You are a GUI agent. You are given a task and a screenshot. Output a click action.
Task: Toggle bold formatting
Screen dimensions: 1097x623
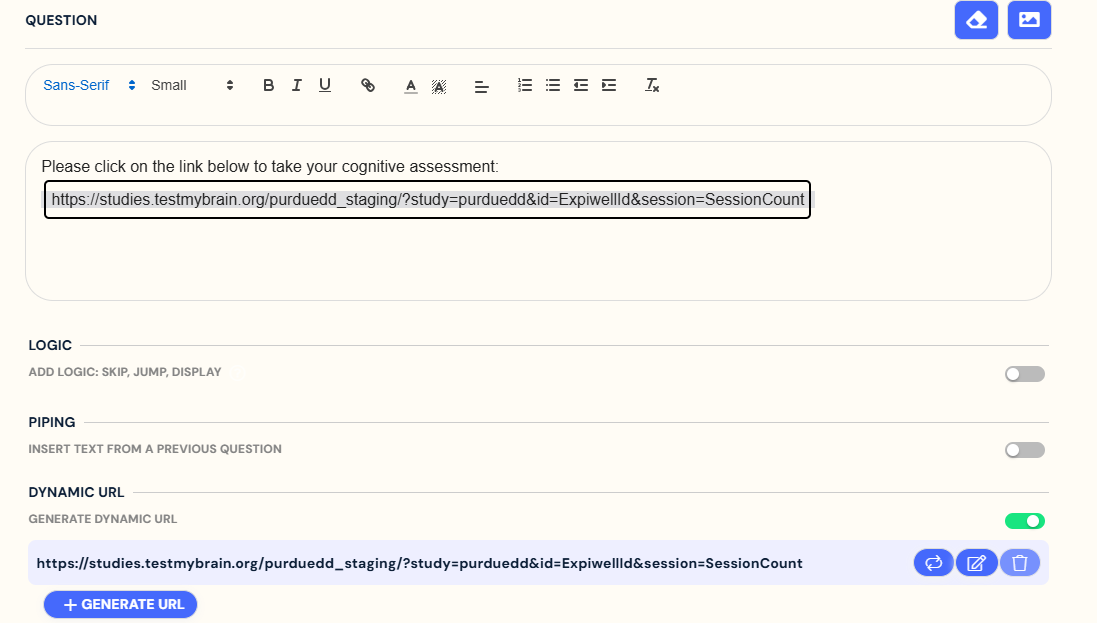click(x=268, y=85)
